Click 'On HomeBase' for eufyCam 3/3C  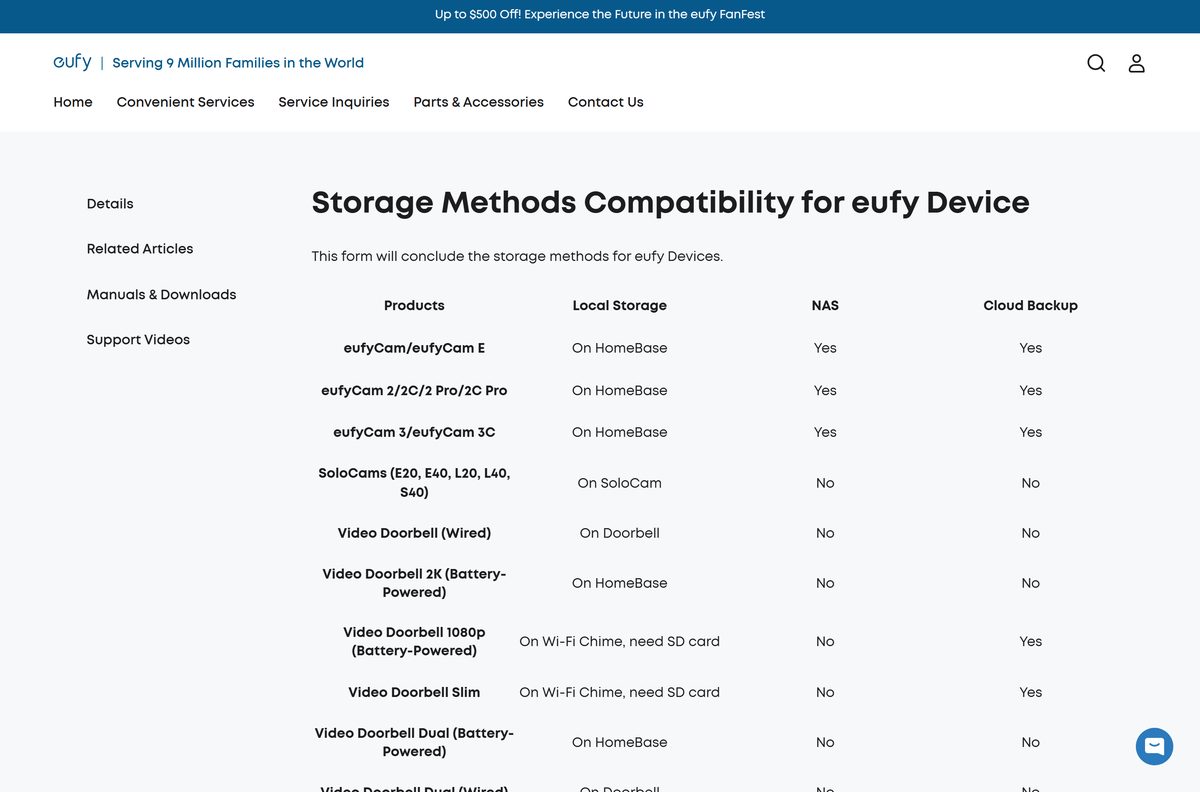[620, 432]
